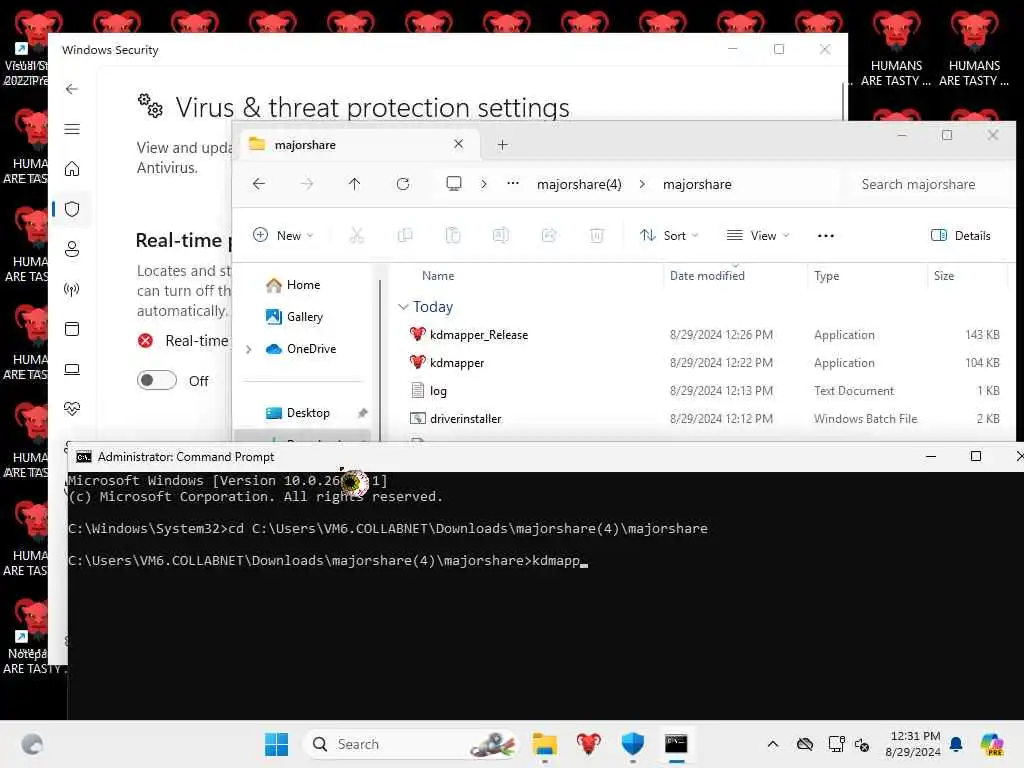Sort by the Size column header
Image resolution: width=1024 pixels, height=768 pixels.
click(944, 276)
